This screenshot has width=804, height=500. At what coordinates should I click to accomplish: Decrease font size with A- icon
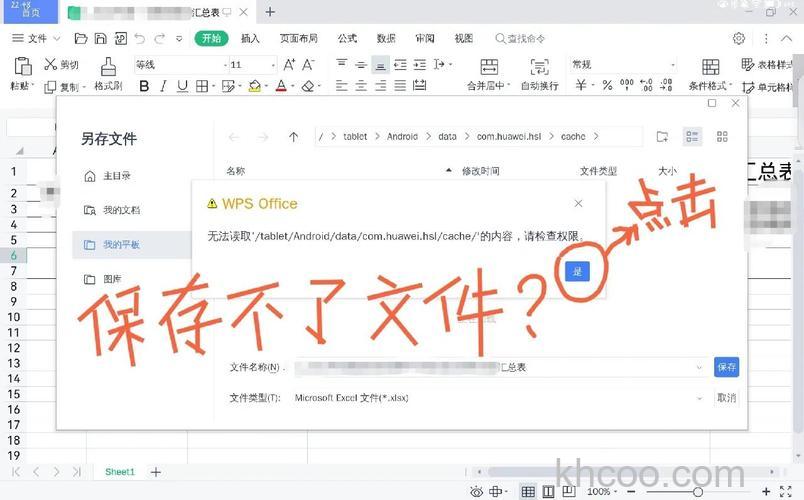308,64
